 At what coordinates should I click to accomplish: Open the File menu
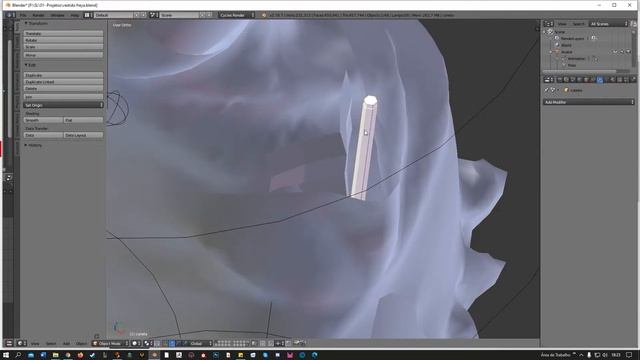pos(23,15)
